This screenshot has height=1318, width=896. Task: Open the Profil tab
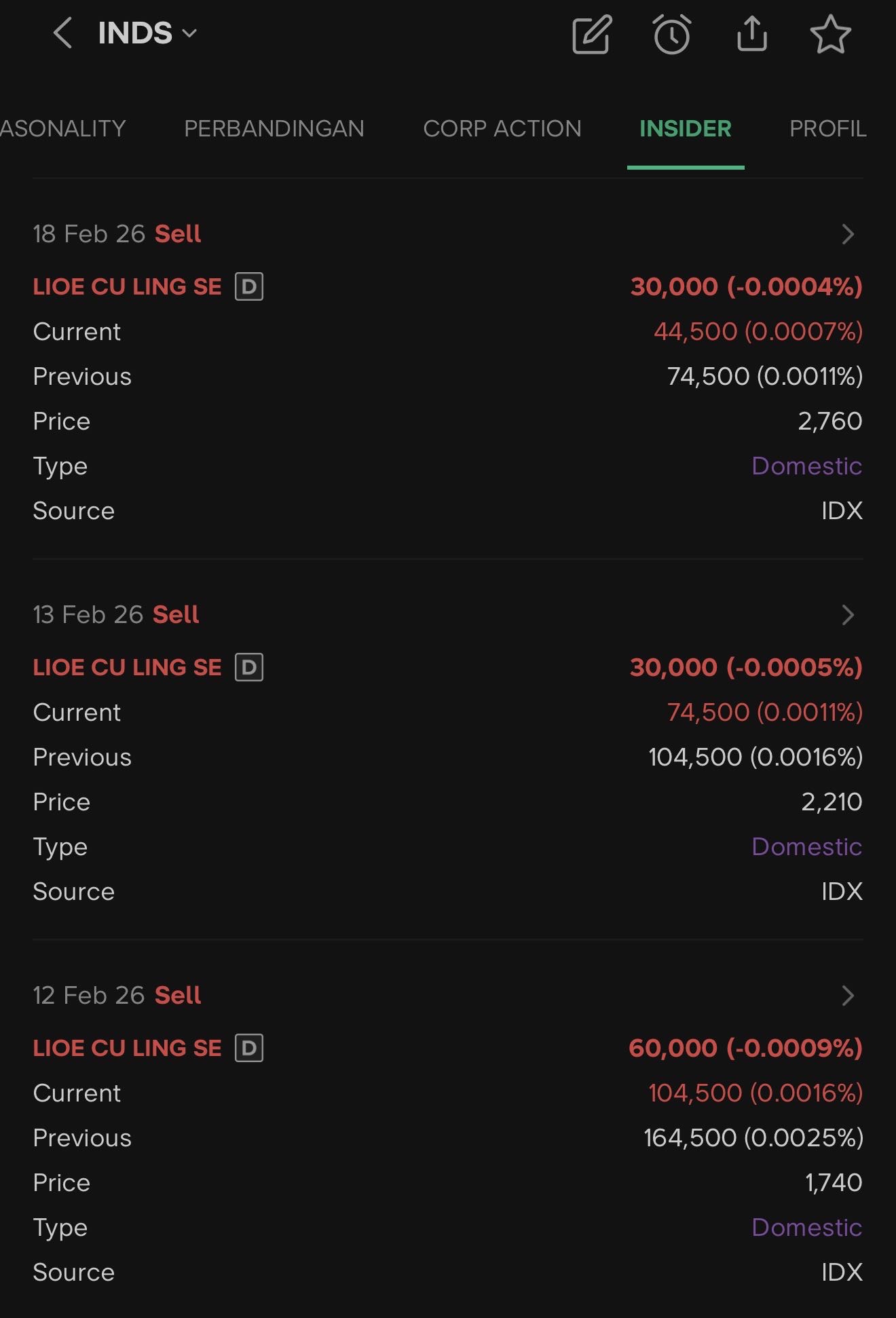pos(827,128)
